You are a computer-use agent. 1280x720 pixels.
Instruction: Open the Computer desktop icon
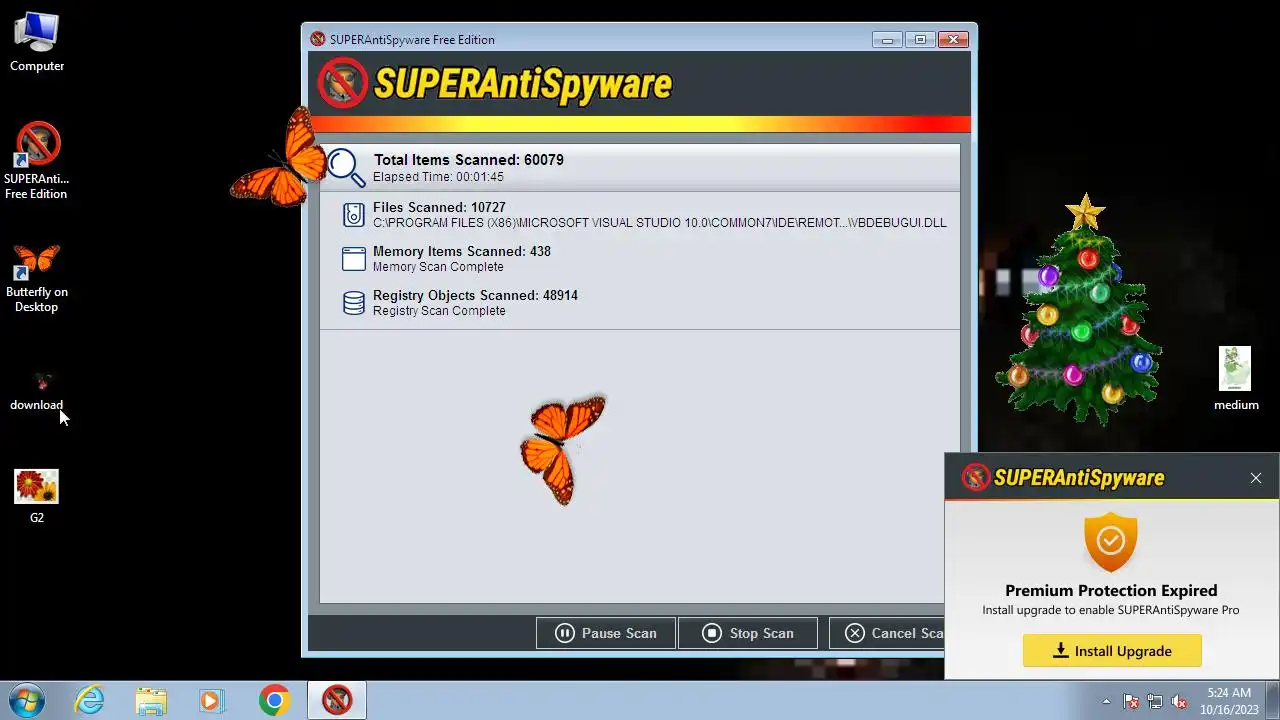coord(37,42)
